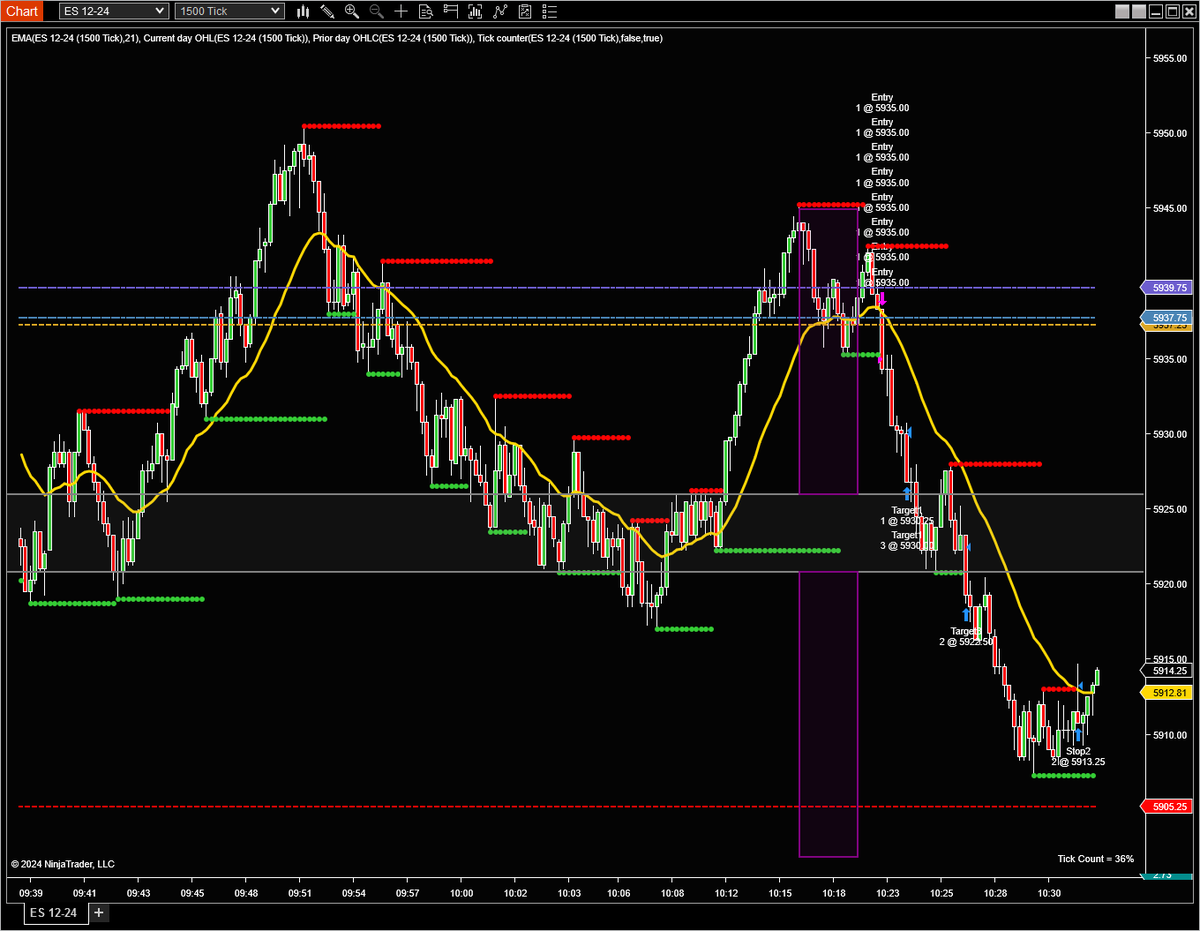Click the 5925.00 price axis label
The height and width of the screenshot is (931, 1200).
point(1168,510)
